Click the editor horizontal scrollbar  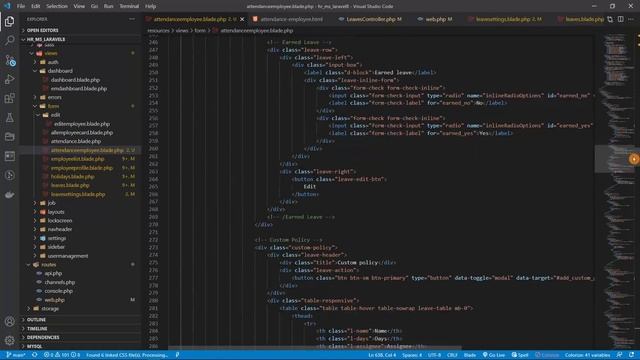click(x=315, y=348)
